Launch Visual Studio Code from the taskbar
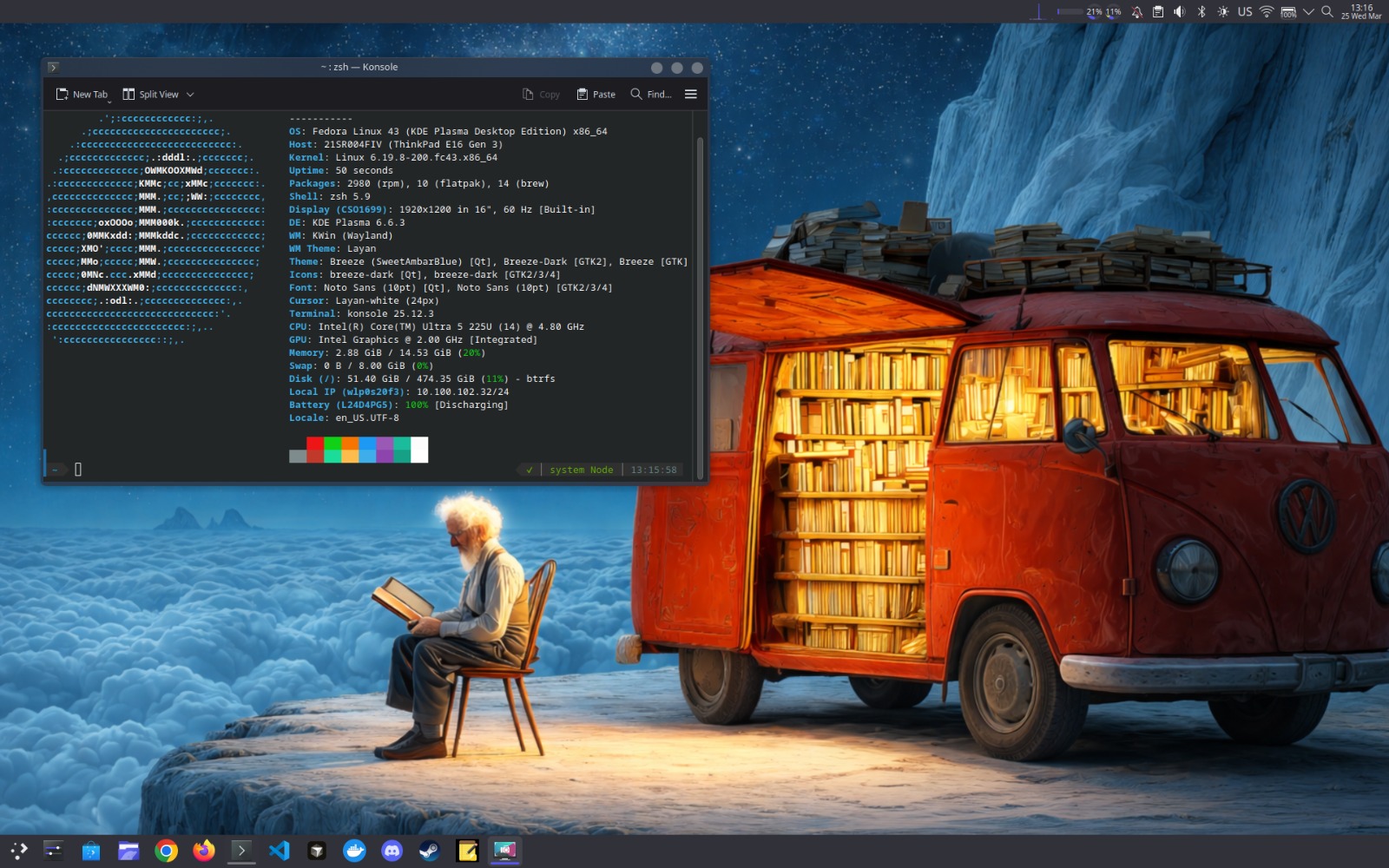This screenshot has height=868, width=1389. pos(280,851)
